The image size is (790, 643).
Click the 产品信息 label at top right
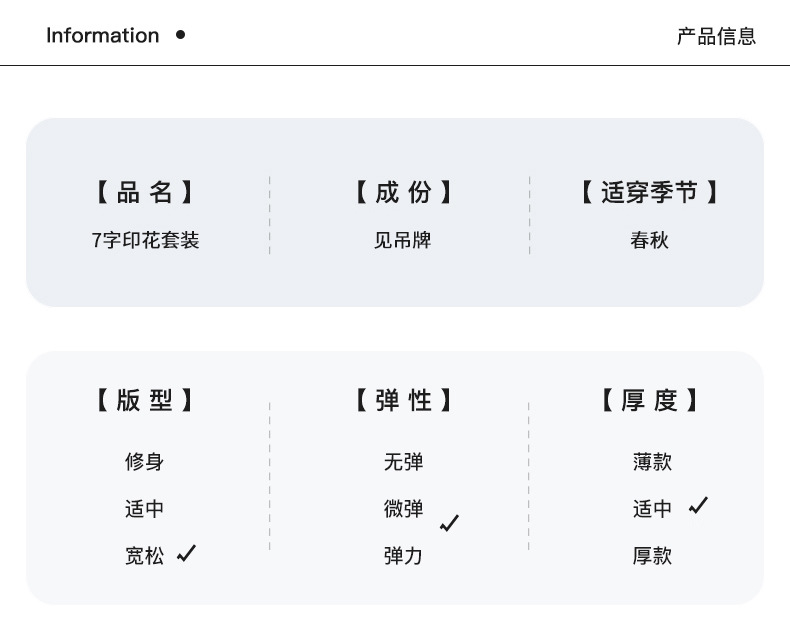pos(716,37)
